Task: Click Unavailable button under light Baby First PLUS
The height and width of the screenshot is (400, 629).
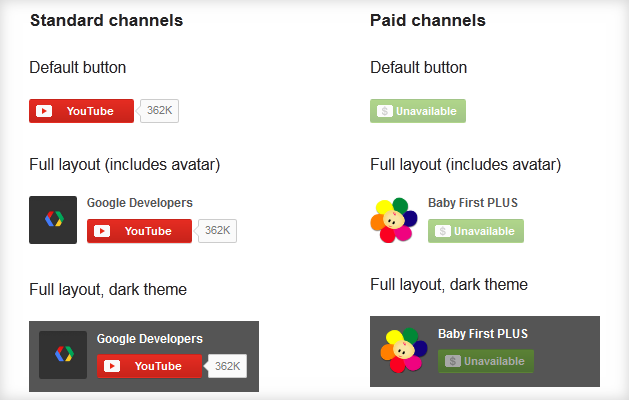Action: tap(476, 231)
